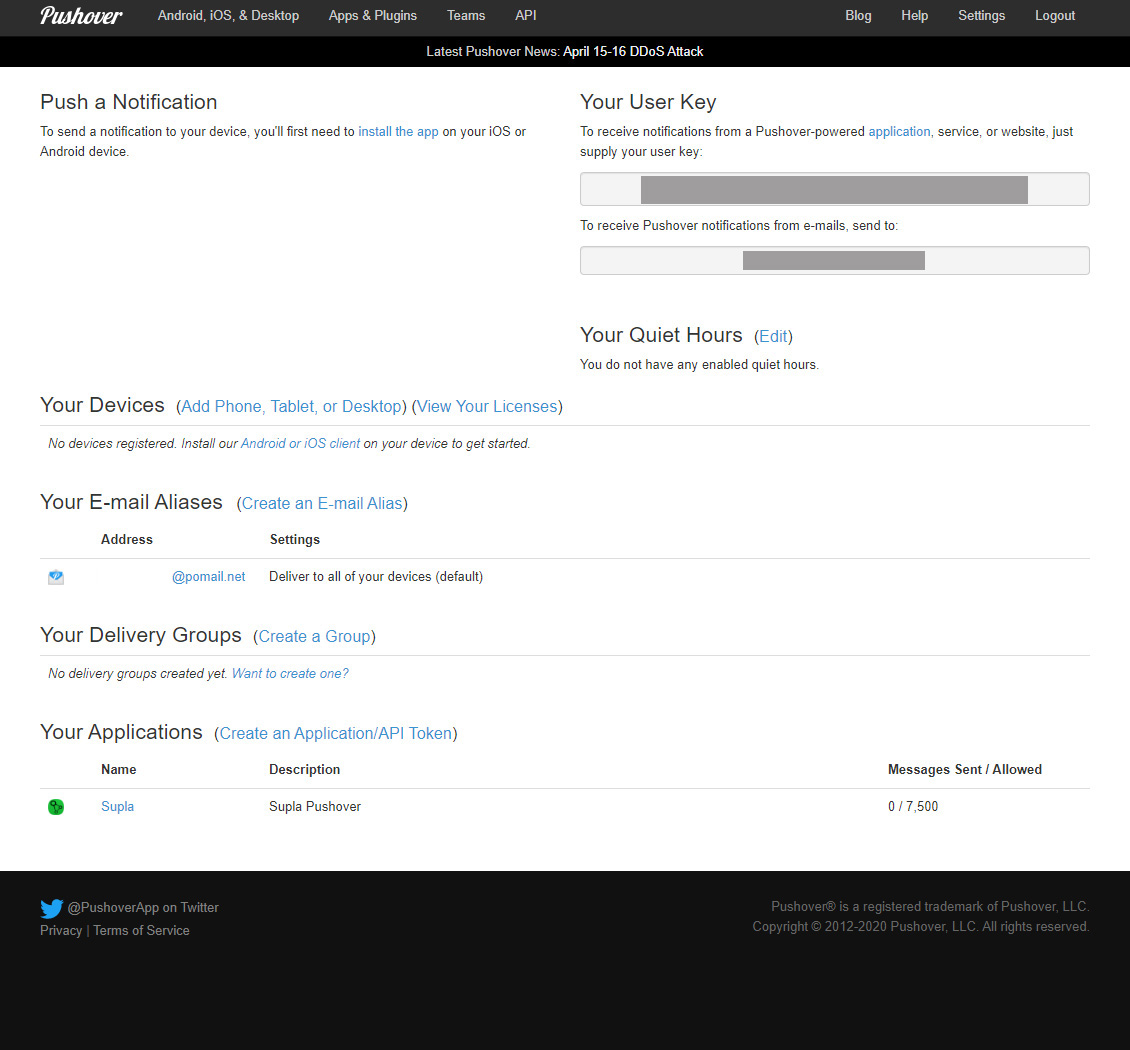Follow the 'install the app' link
This screenshot has height=1050, width=1130.
[399, 131]
